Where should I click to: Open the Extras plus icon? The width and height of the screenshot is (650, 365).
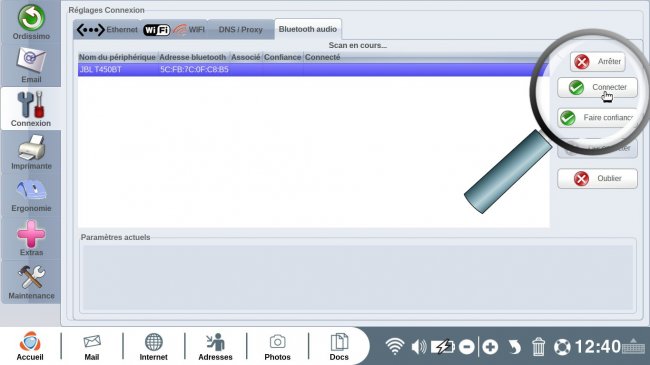click(31, 238)
